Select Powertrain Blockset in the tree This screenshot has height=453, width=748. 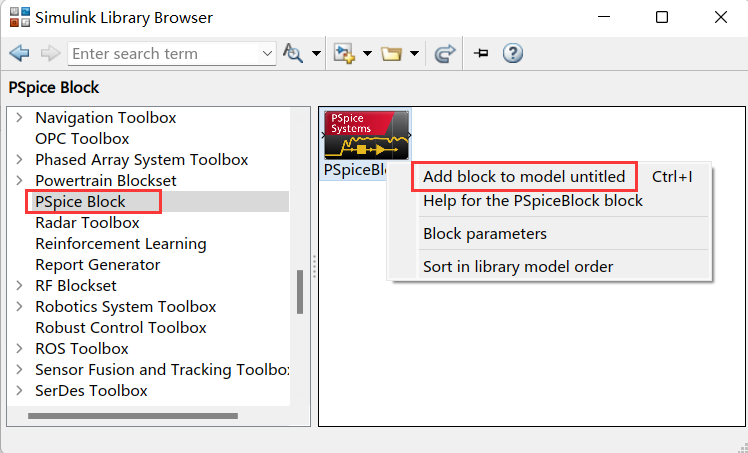(106, 180)
